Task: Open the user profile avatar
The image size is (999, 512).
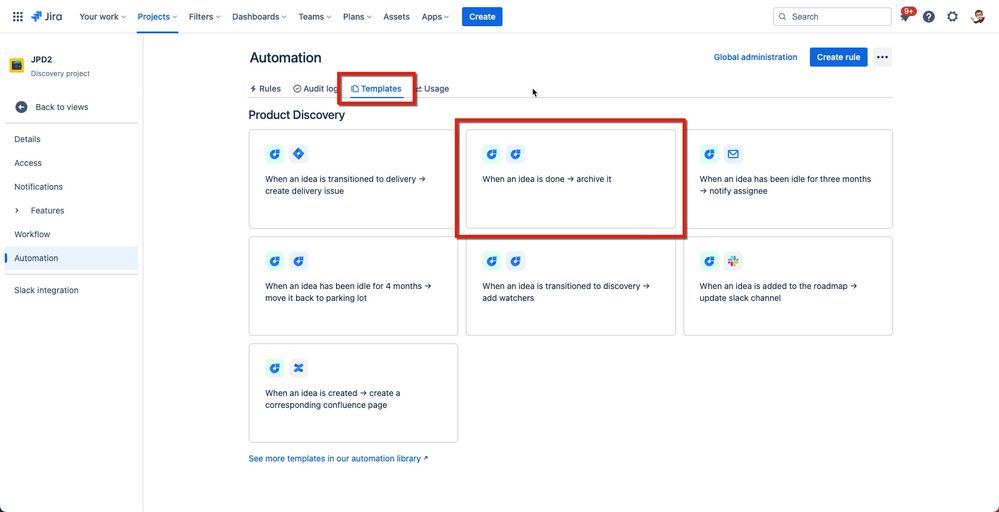Action: click(x=977, y=17)
